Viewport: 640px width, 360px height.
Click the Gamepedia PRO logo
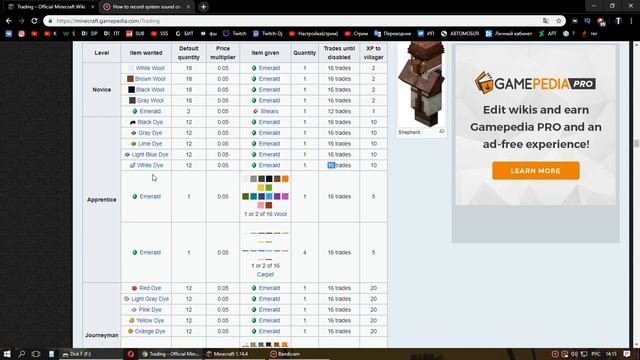[535, 83]
